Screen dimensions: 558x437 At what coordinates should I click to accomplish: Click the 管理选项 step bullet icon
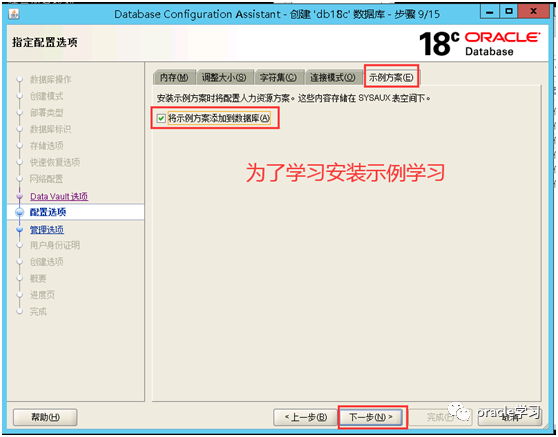pos(20,230)
